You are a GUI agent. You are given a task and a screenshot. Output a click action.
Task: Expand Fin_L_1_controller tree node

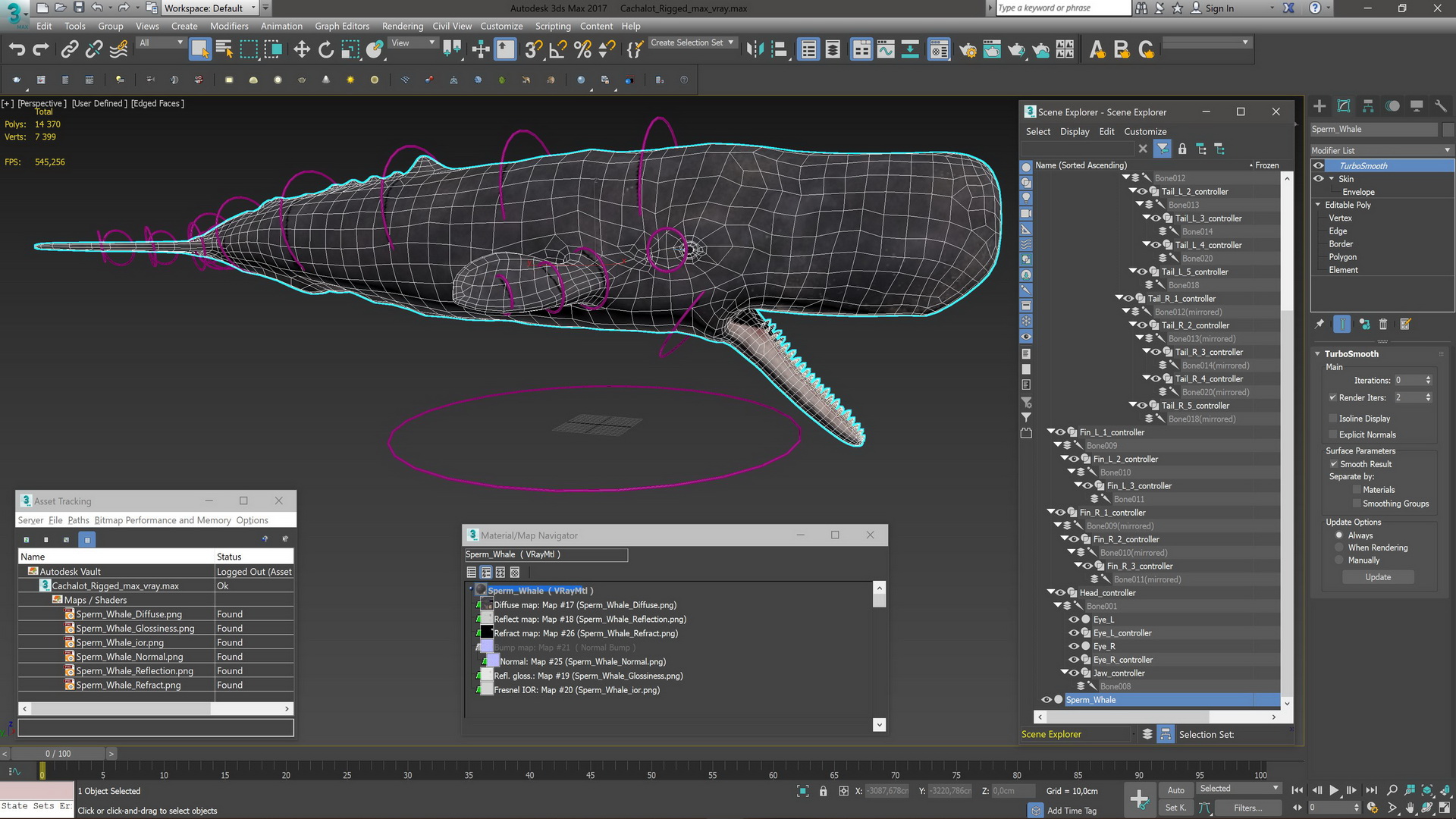pos(1048,431)
